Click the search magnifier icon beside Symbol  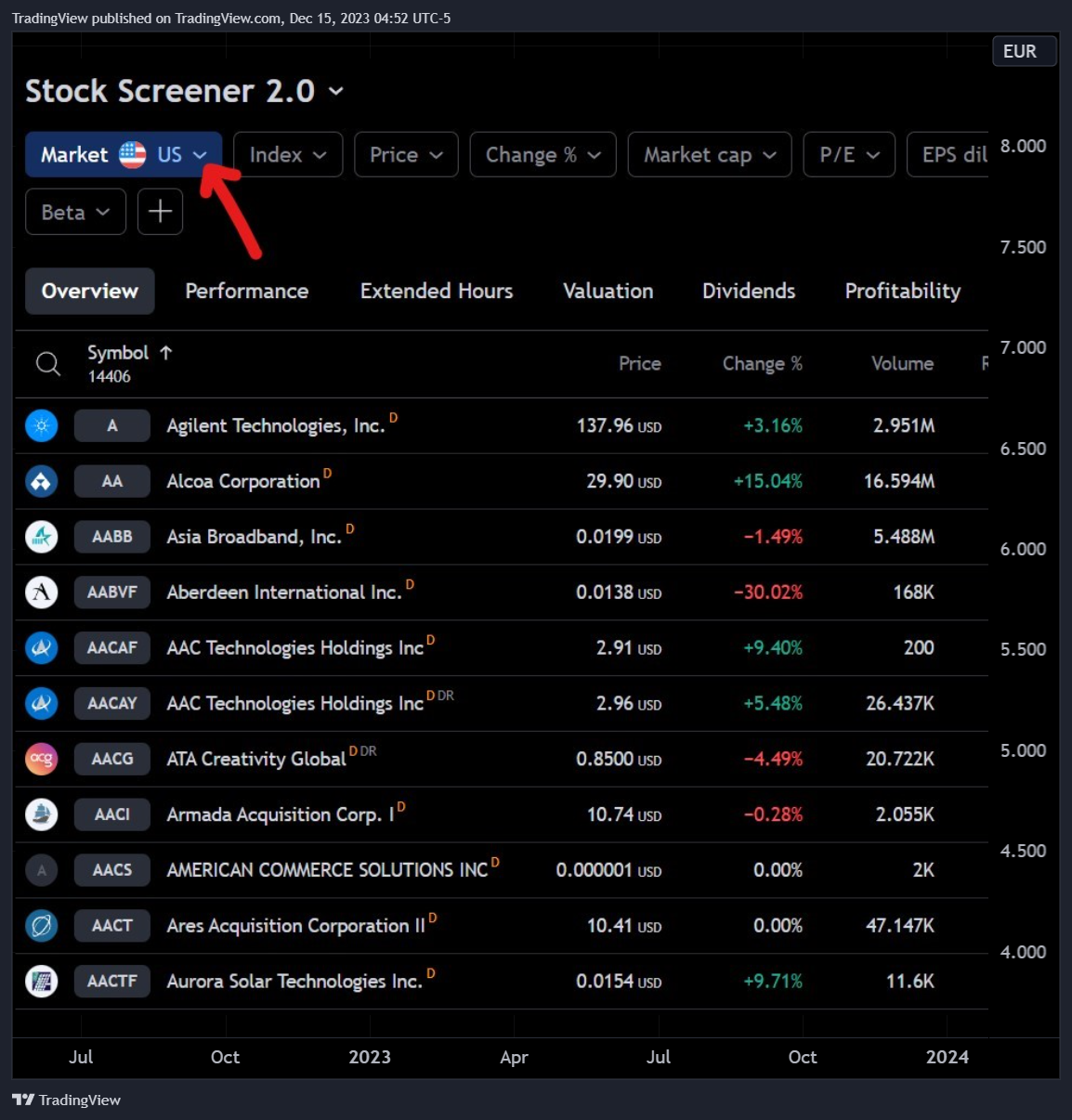click(x=48, y=364)
